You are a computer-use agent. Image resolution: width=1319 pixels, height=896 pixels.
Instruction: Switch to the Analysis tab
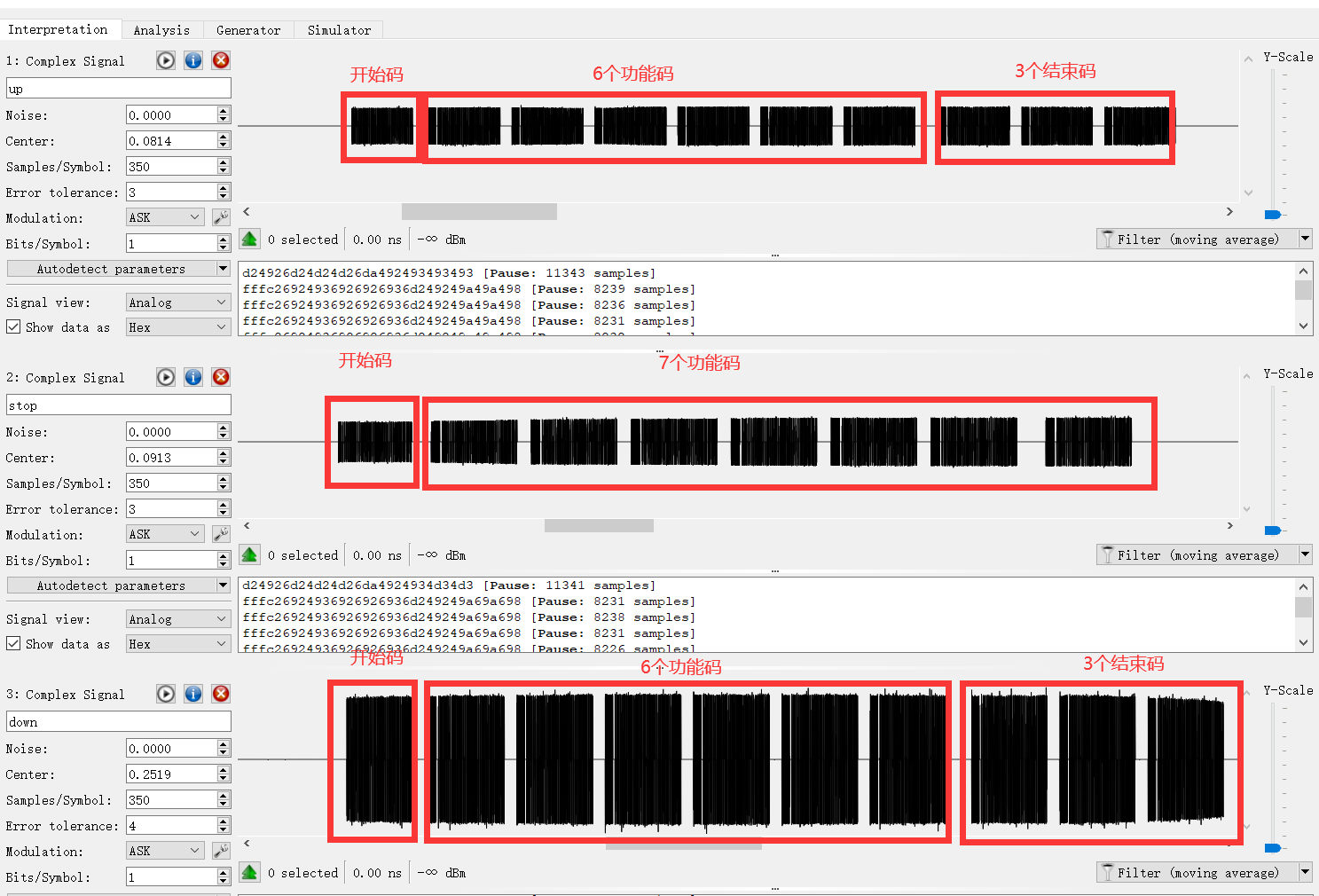tap(161, 30)
